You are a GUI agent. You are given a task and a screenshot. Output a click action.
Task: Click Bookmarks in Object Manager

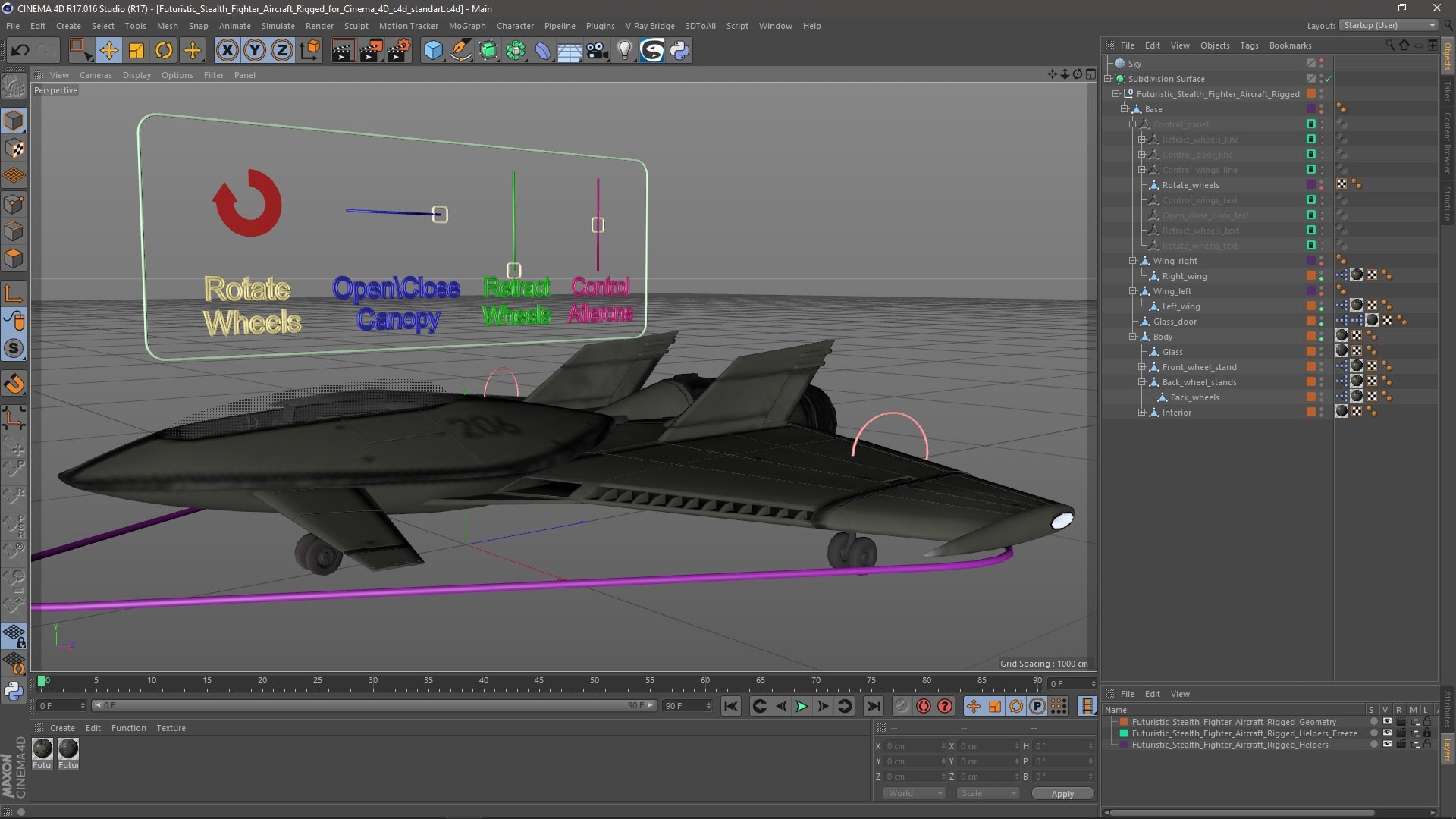1290,45
